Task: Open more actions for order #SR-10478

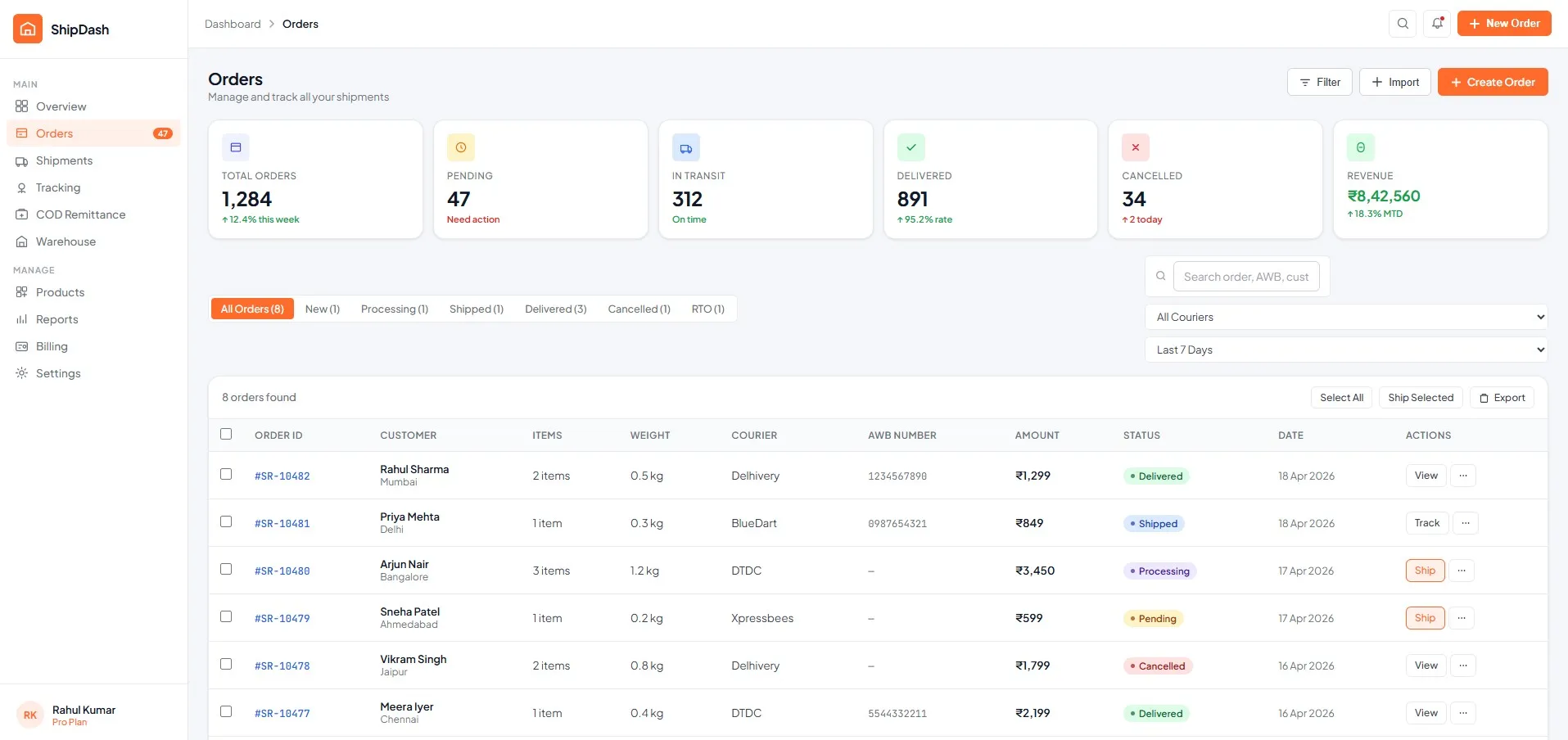Action: pos(1463,666)
